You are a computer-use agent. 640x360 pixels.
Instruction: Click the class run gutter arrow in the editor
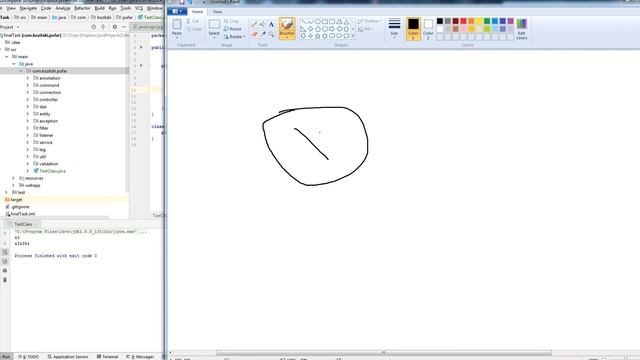[x=141, y=47]
